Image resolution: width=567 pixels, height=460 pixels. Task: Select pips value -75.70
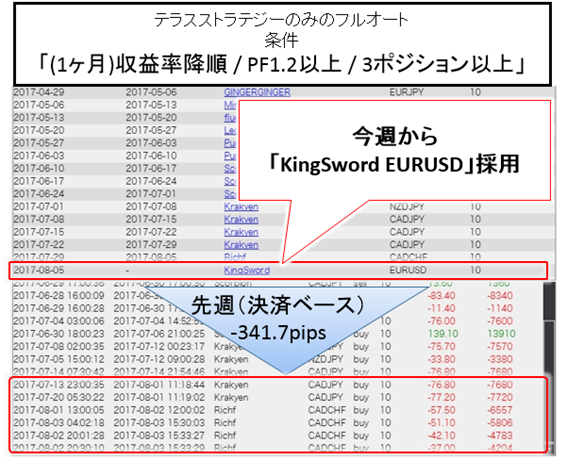441,346
